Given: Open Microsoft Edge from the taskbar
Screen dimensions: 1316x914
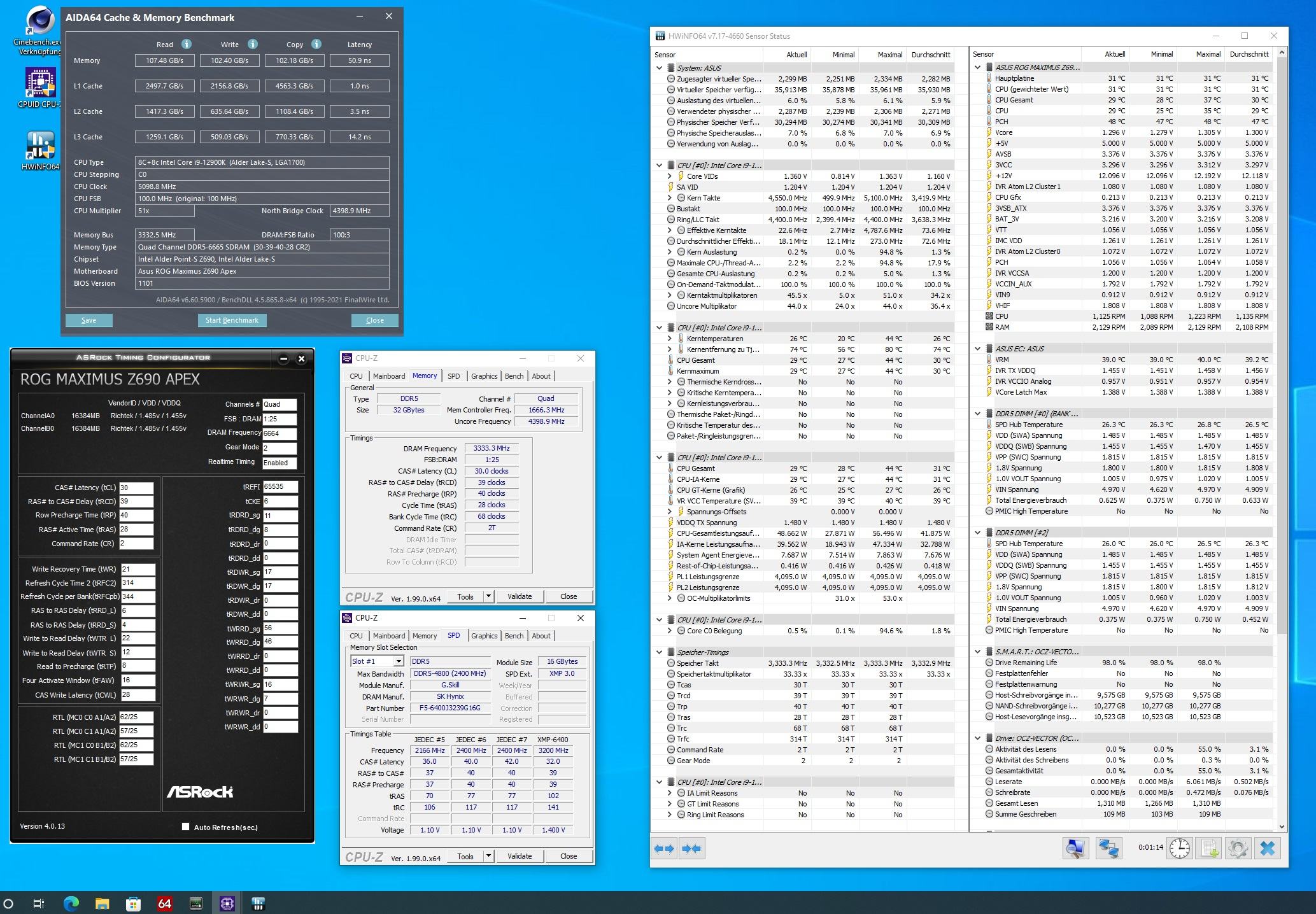Looking at the screenshot, I should [71, 903].
